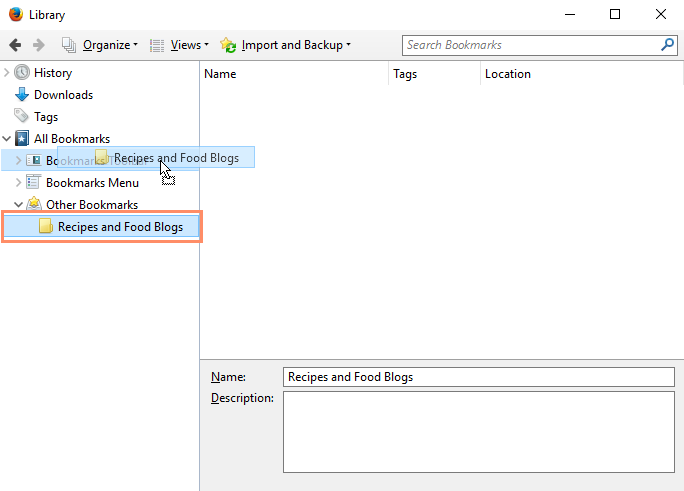Click in the Search Bookmarks field

[530, 45]
